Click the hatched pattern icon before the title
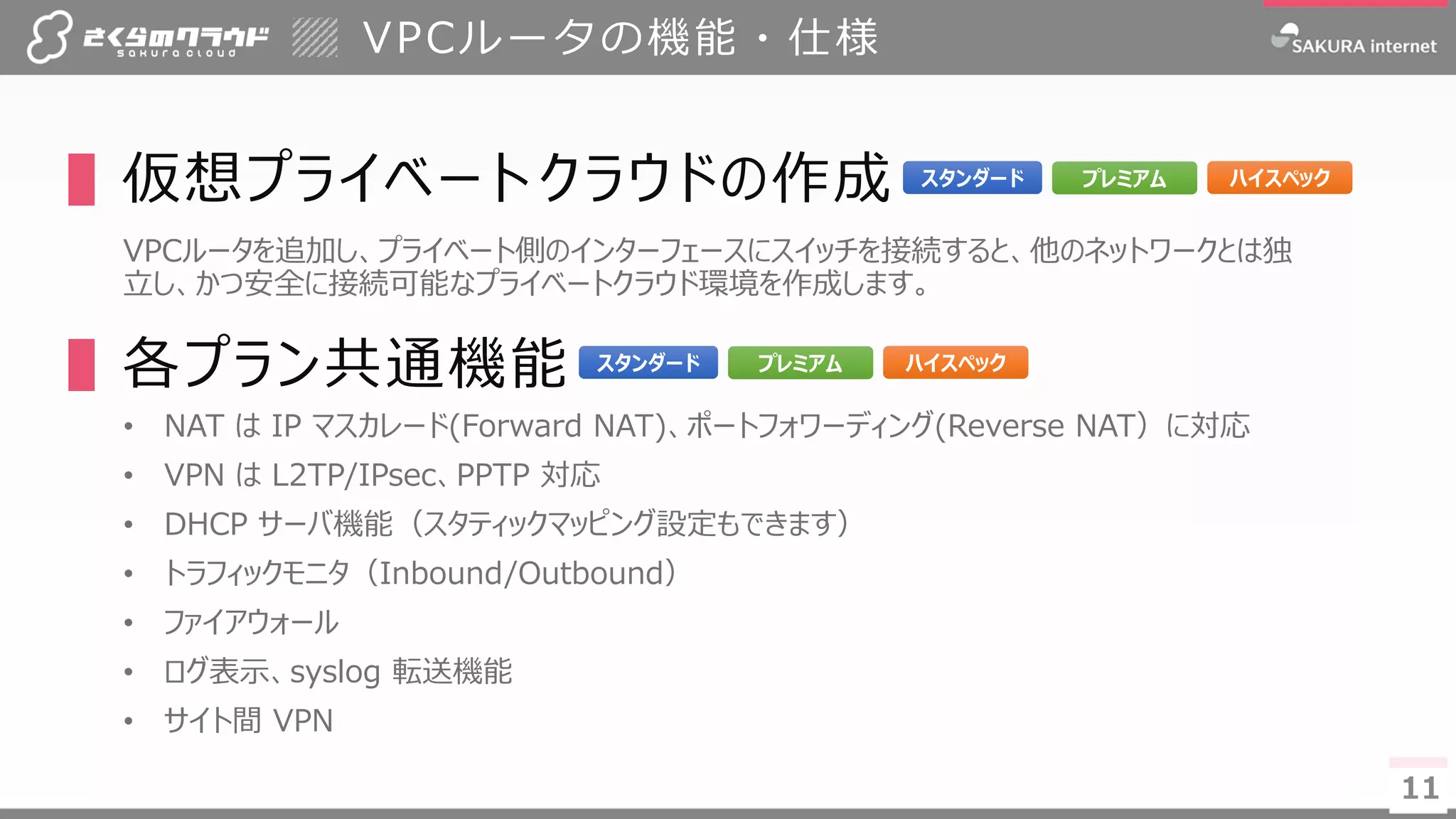This screenshot has width=1456, height=819. 315,37
